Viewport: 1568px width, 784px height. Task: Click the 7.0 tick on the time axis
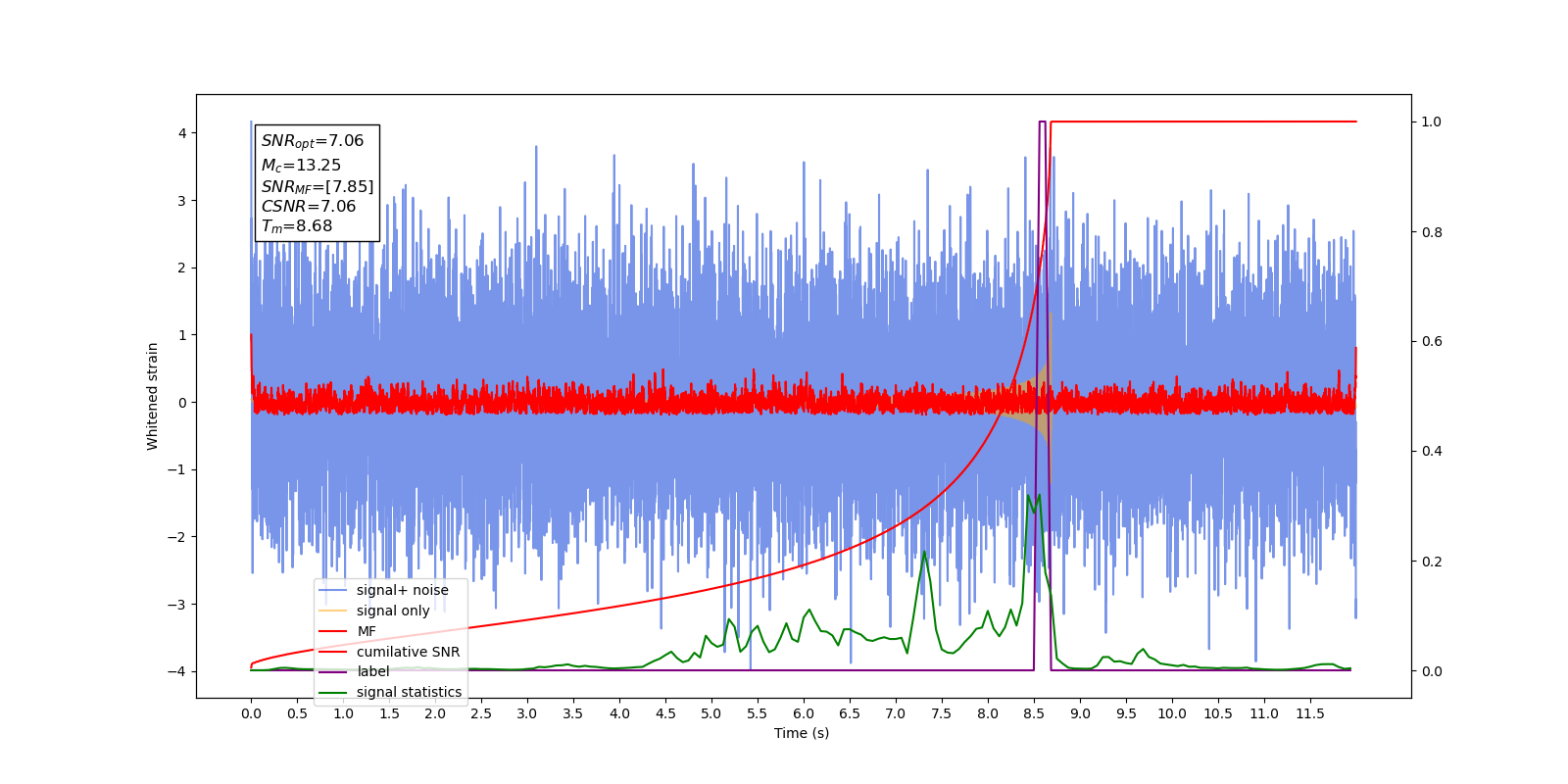pyautogui.click(x=896, y=713)
